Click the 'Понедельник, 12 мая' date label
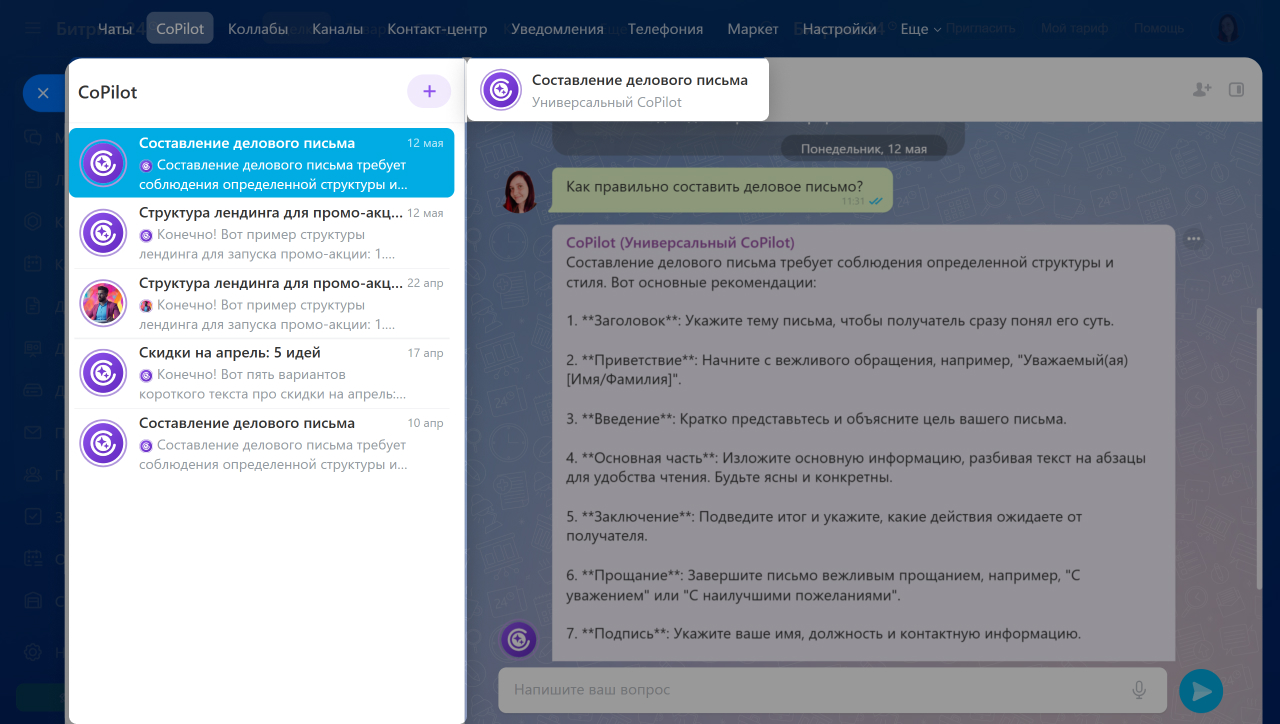 [864, 149]
